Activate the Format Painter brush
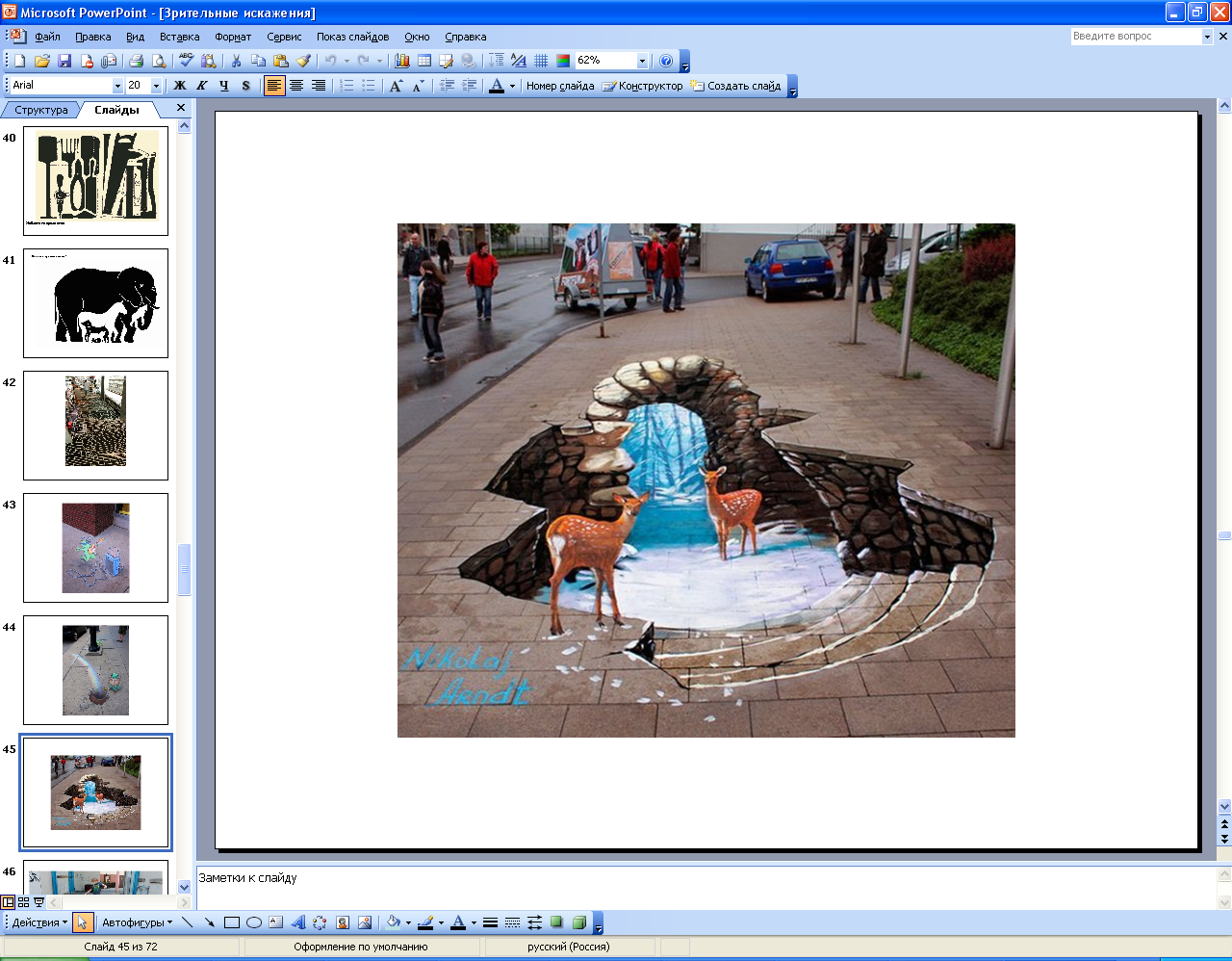Screen dimensions: 1232x961 303,61
